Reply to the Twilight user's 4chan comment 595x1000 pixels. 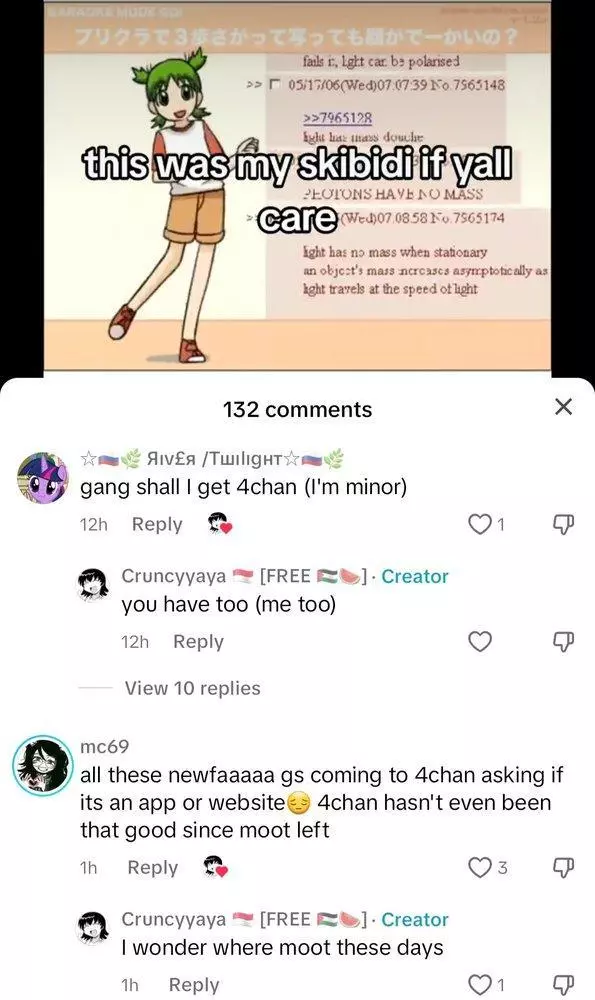(157, 524)
